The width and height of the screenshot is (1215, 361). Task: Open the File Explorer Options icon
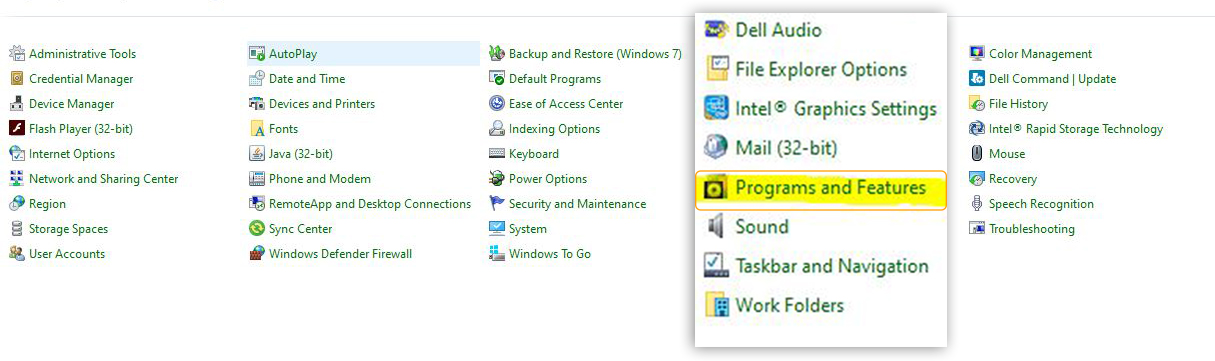[716, 69]
